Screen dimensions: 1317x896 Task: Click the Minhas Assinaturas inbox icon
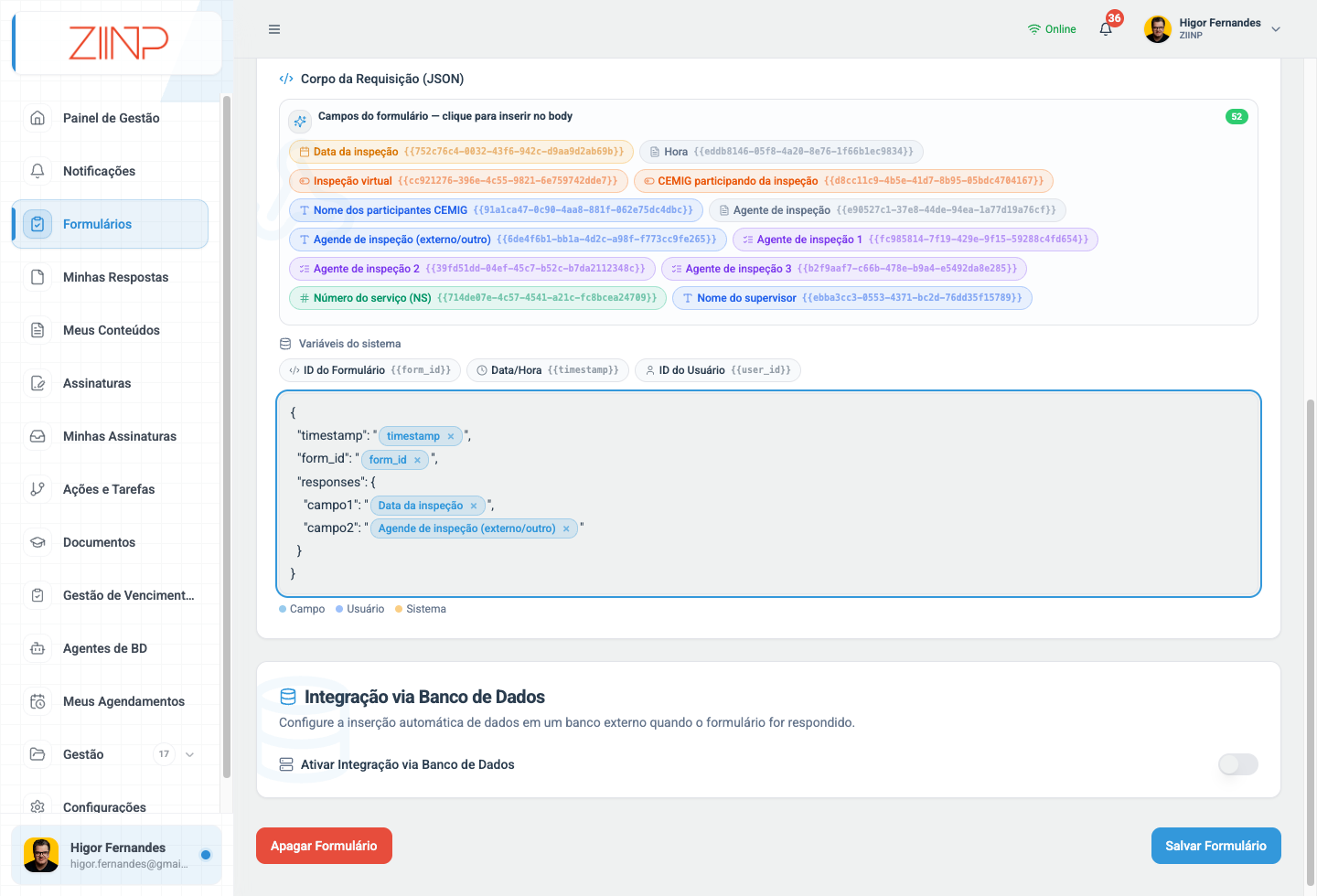click(37, 436)
